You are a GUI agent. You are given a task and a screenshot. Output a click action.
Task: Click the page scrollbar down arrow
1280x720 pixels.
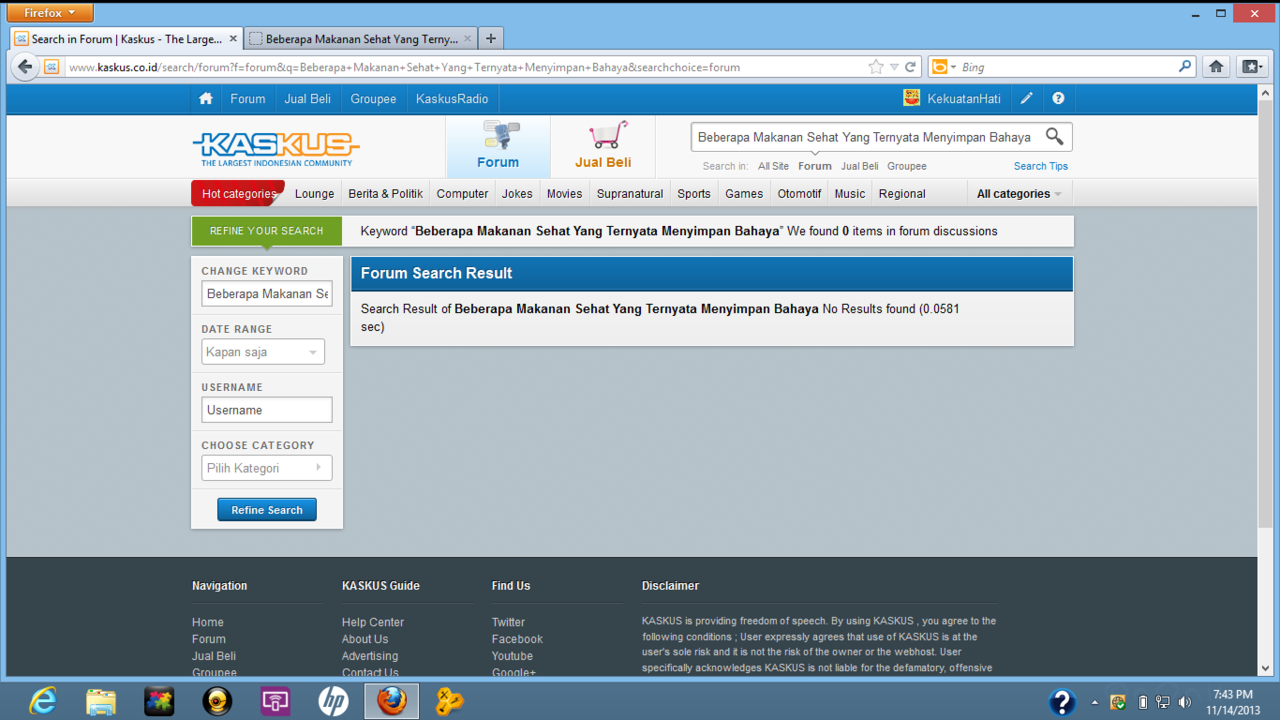pyautogui.click(x=1265, y=669)
